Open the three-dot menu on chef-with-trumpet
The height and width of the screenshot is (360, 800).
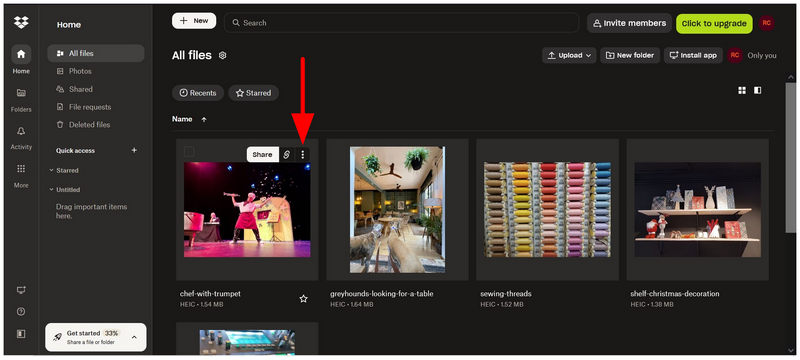[303, 155]
